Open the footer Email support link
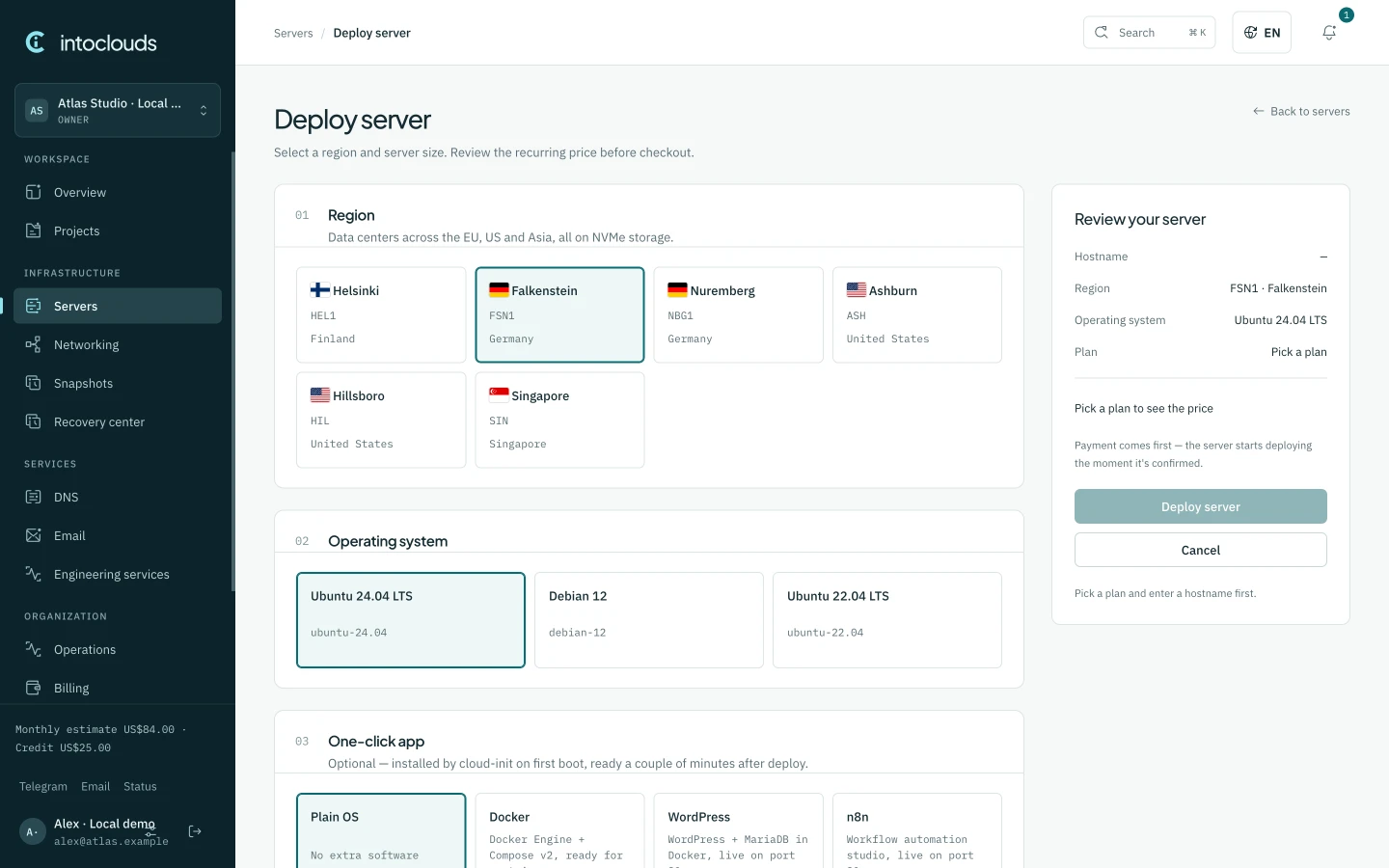Screen dimensions: 1389x868 [95, 786]
